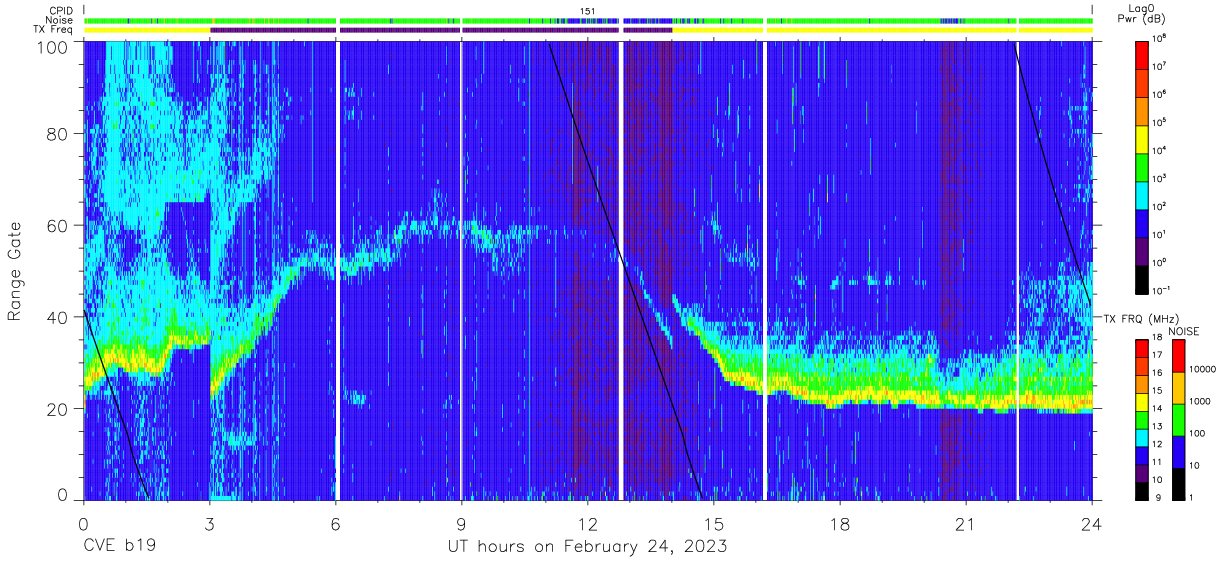Click the white data gap line at hour 9
1228x567 pixels.
(x=461, y=270)
